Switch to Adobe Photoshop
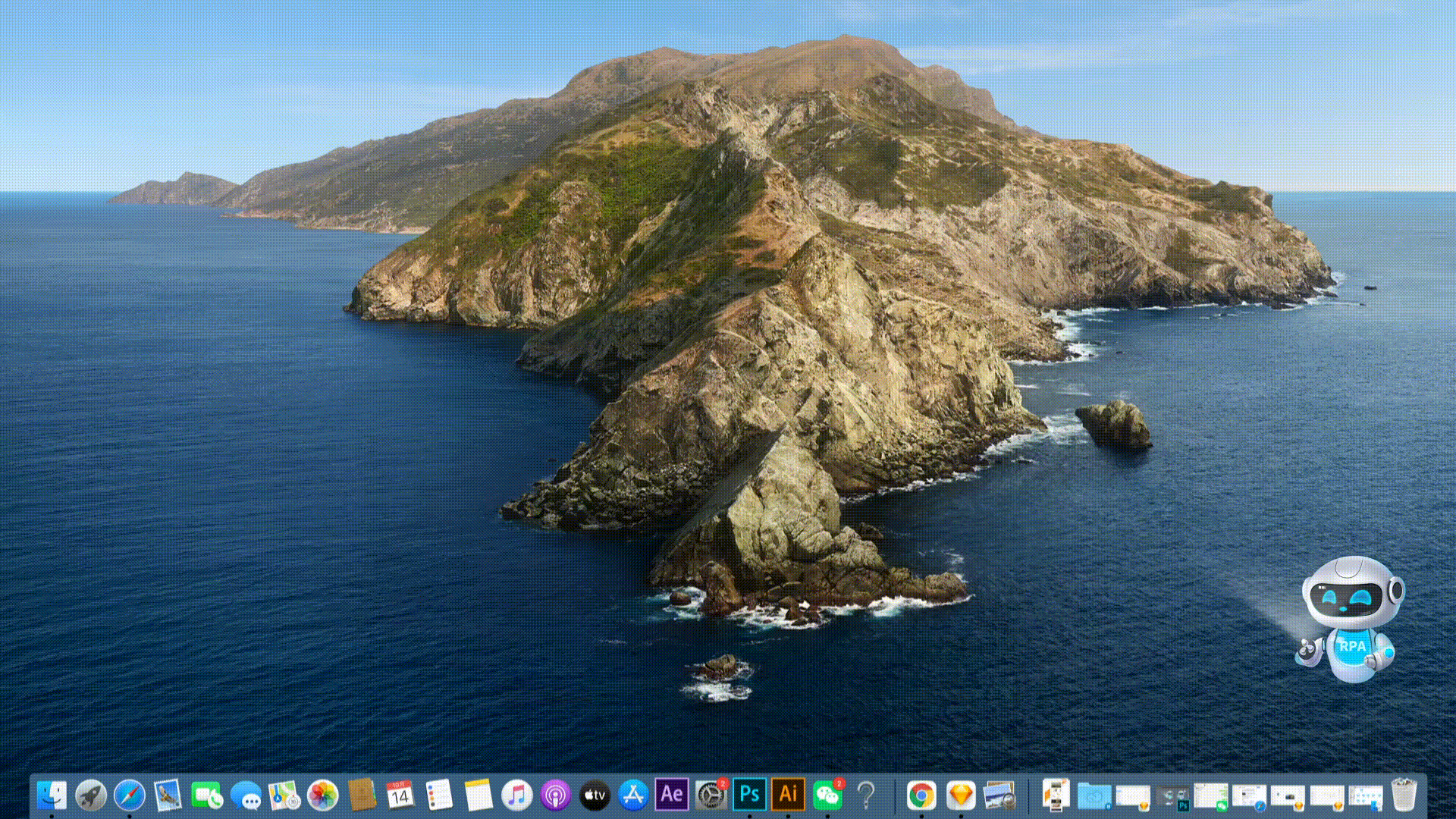1456x819 pixels. tap(749, 795)
